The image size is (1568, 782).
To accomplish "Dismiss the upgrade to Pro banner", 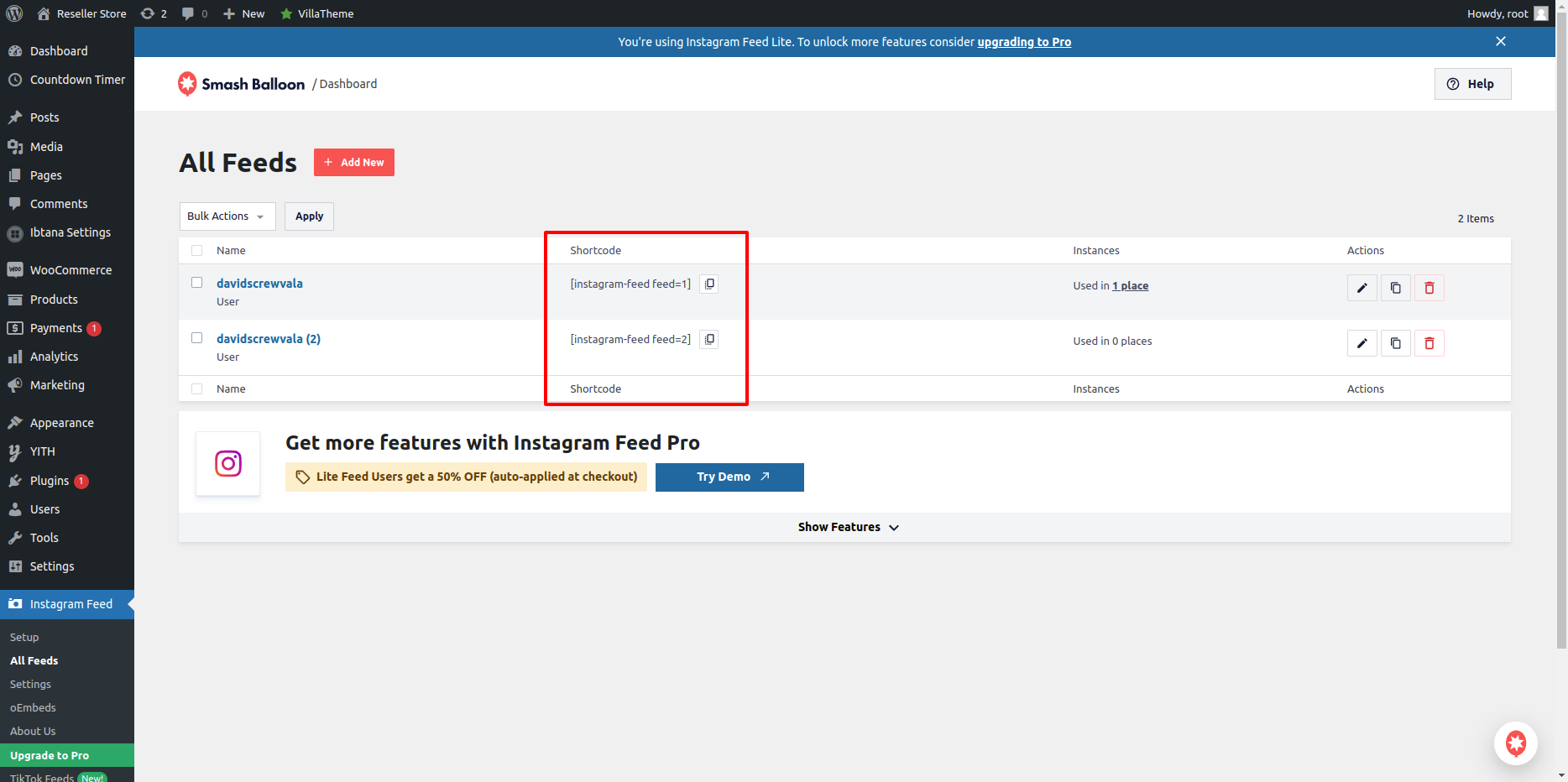I will click(x=1501, y=41).
